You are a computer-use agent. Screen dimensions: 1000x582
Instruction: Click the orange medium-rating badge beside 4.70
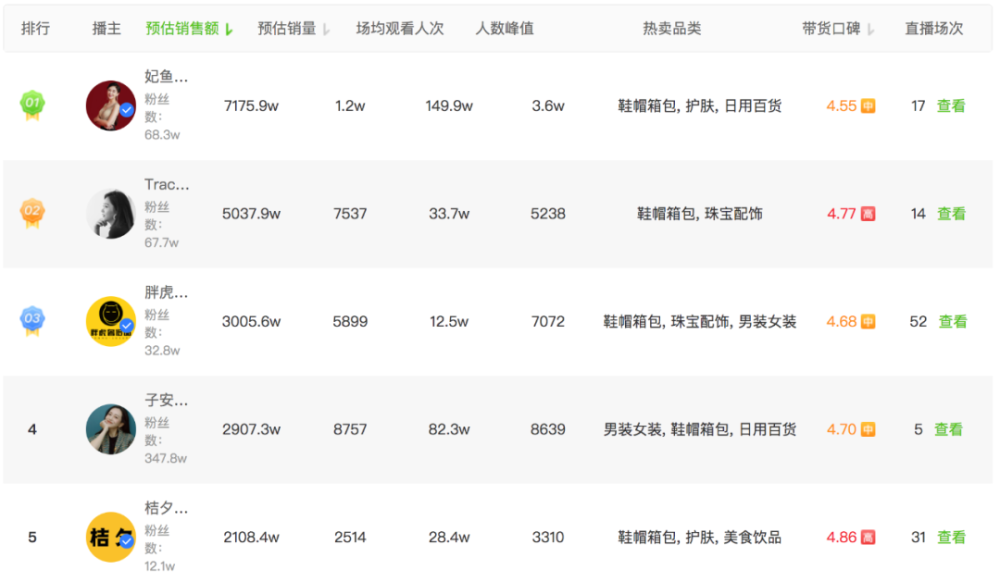point(868,430)
